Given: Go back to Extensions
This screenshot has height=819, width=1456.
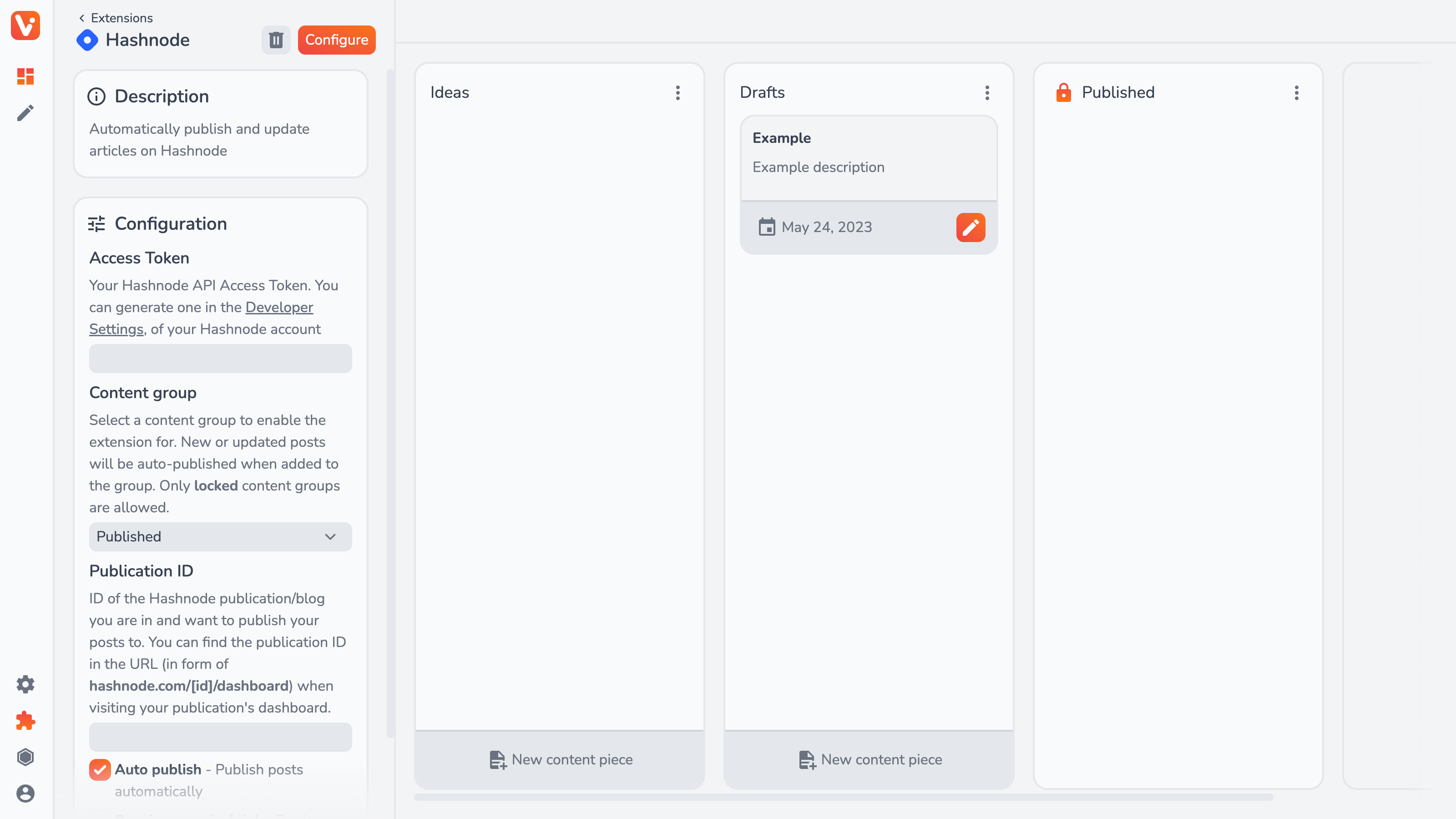Looking at the screenshot, I should click(x=116, y=18).
